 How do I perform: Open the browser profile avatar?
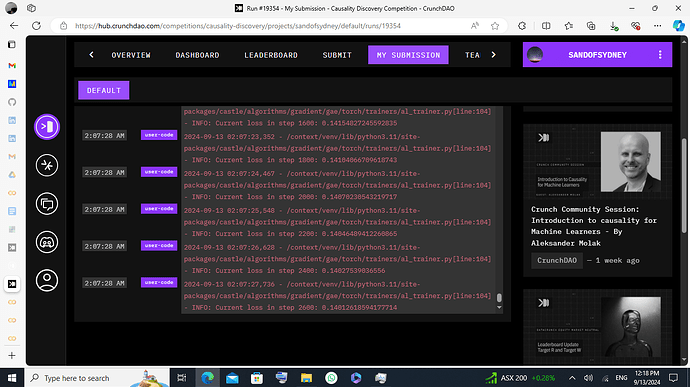[11, 8]
